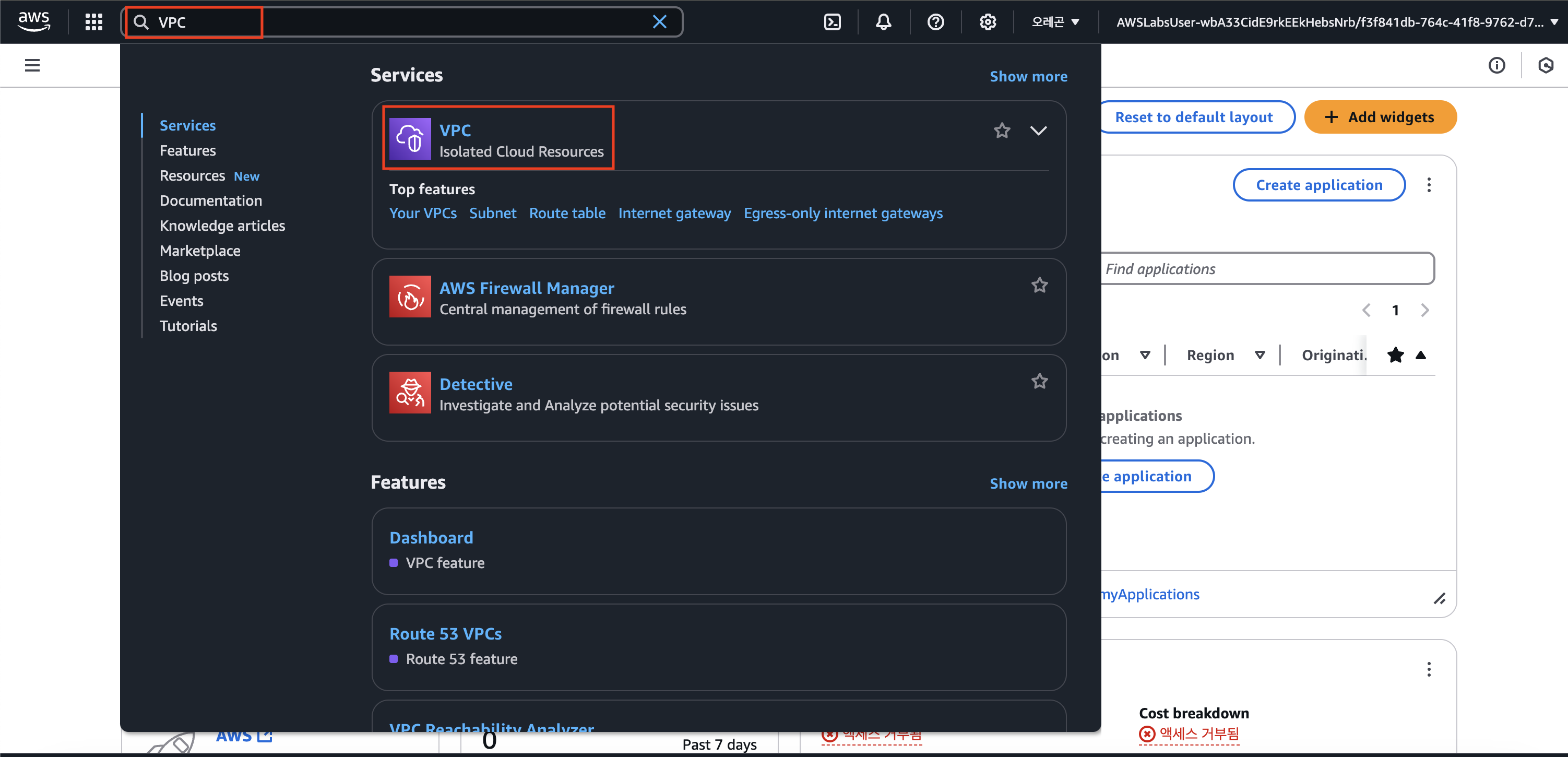Screen dimensions: 1568x757
Task: Open the Dashboard VPC feature link
Action: pyautogui.click(x=431, y=538)
